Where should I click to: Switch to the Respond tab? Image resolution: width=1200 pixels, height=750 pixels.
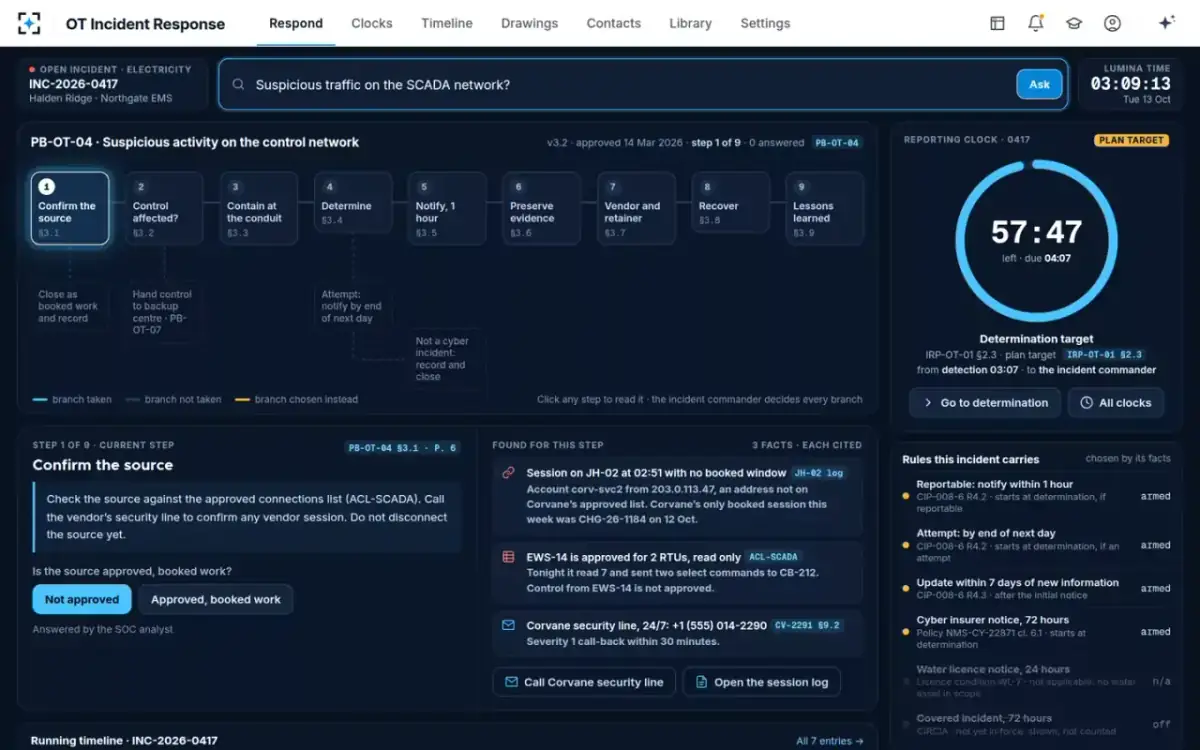pyautogui.click(x=296, y=23)
